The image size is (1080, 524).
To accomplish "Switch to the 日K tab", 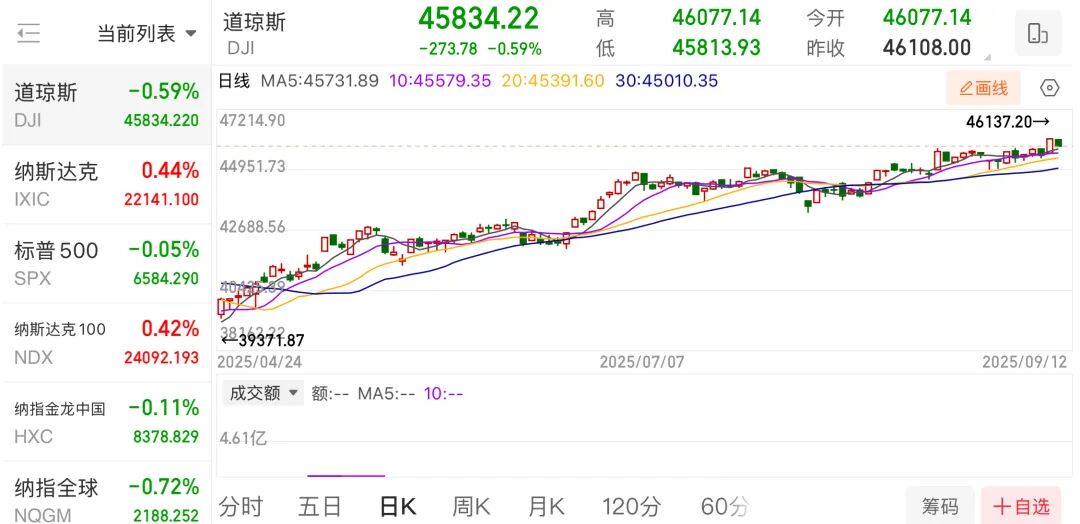I will pyautogui.click(x=397, y=507).
